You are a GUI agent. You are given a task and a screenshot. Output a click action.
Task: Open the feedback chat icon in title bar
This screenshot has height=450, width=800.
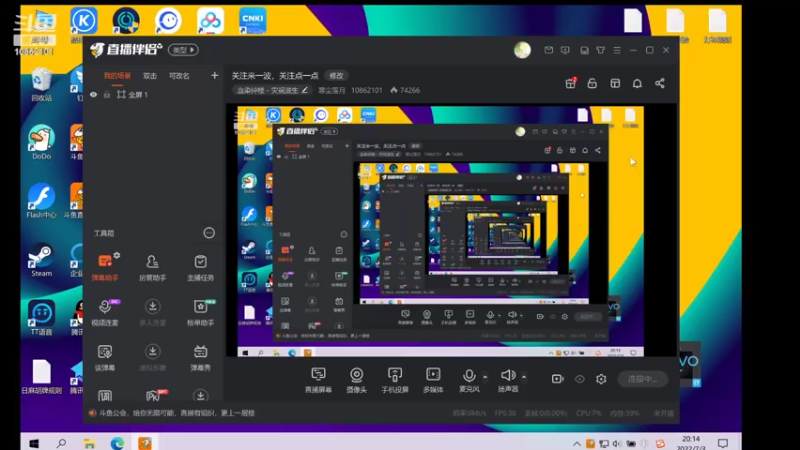click(x=565, y=50)
